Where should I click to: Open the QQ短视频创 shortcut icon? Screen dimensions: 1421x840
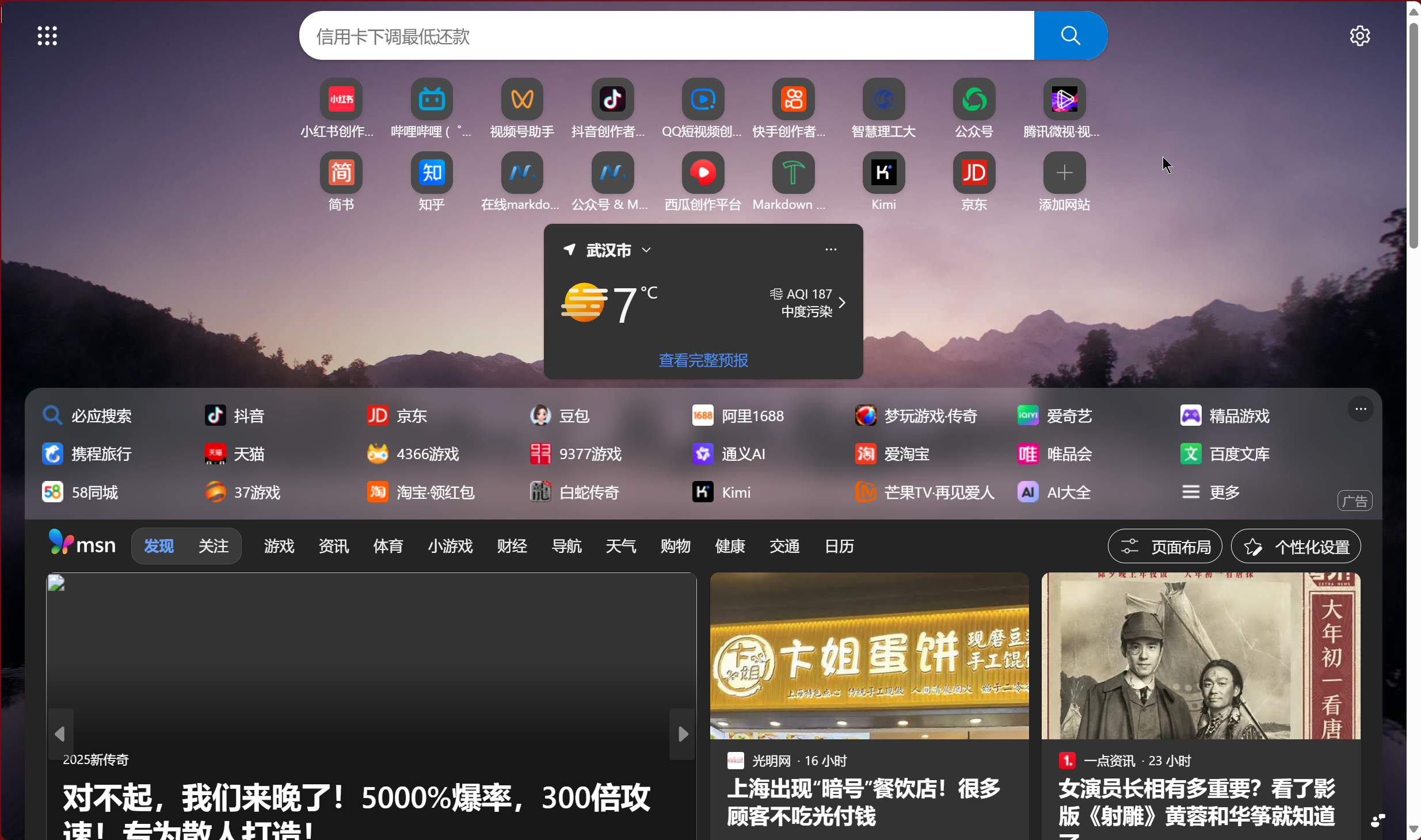(x=703, y=99)
